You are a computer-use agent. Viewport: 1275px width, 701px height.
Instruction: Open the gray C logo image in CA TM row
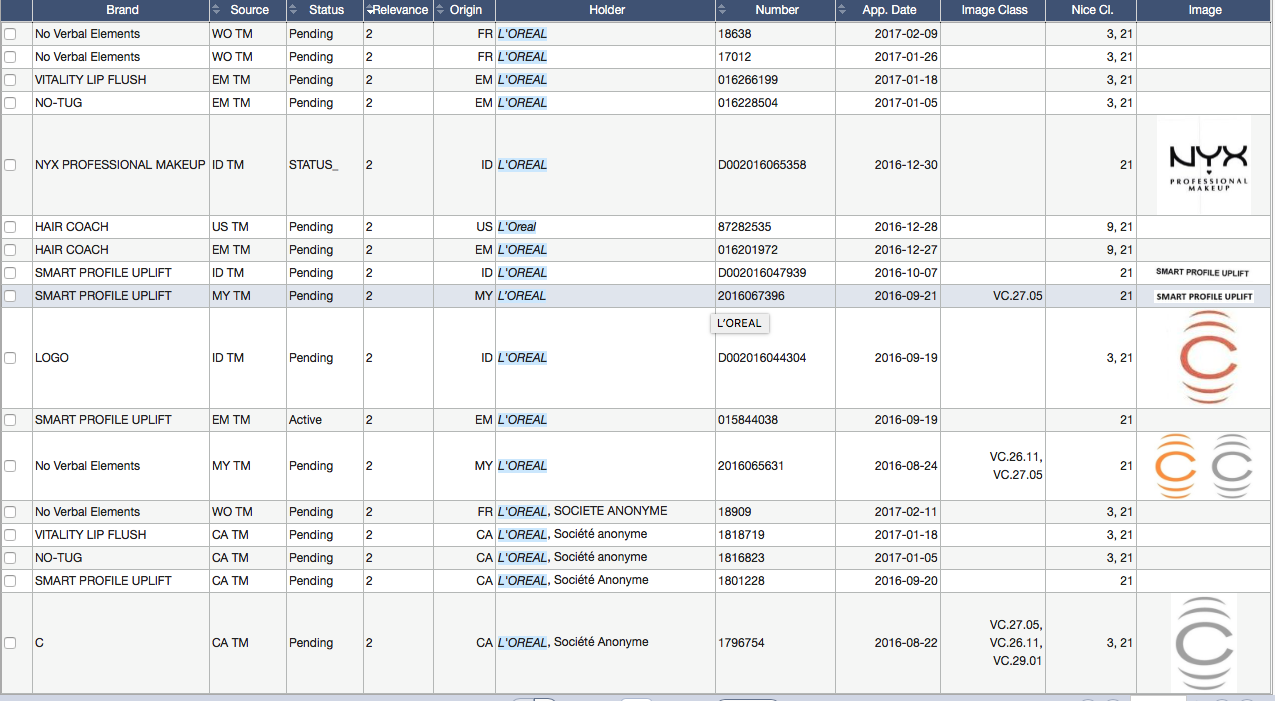[1204, 643]
